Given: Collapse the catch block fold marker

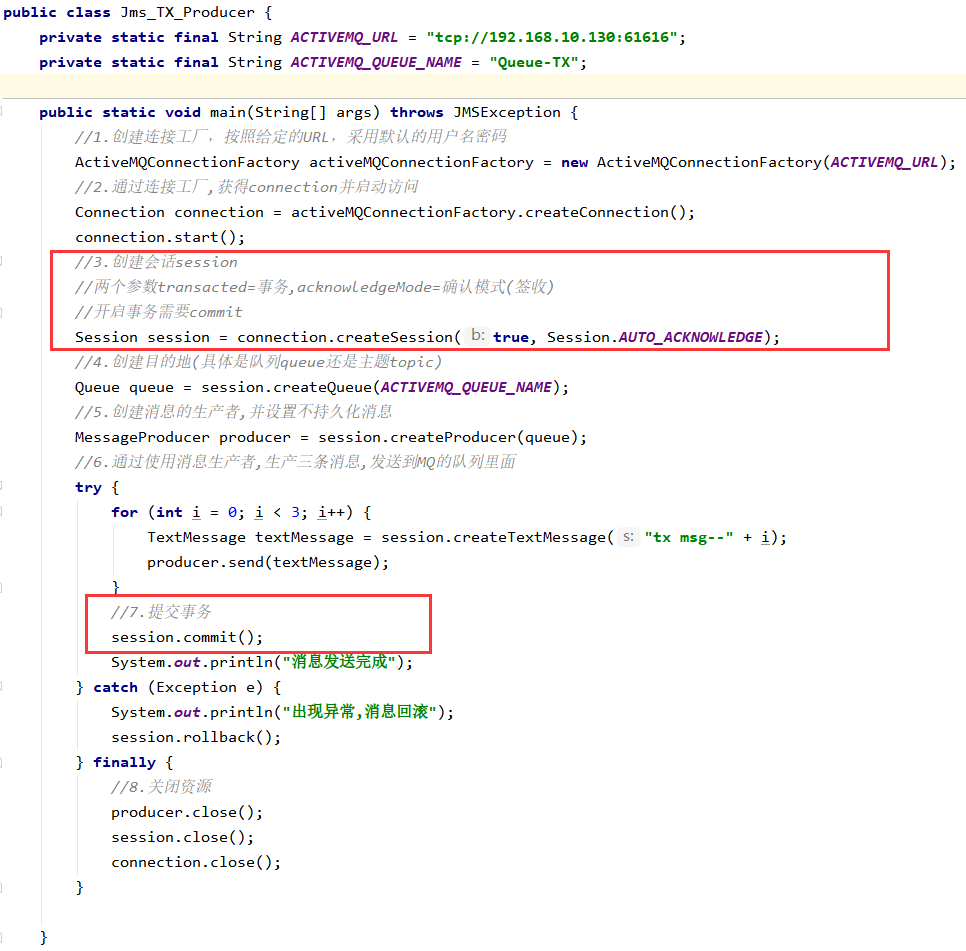Looking at the screenshot, I should 3,687.
